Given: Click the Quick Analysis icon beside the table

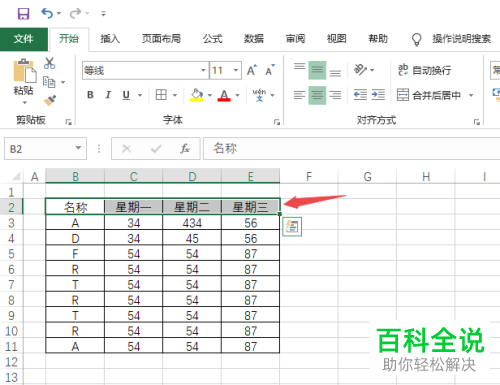Looking at the screenshot, I should point(292,227).
